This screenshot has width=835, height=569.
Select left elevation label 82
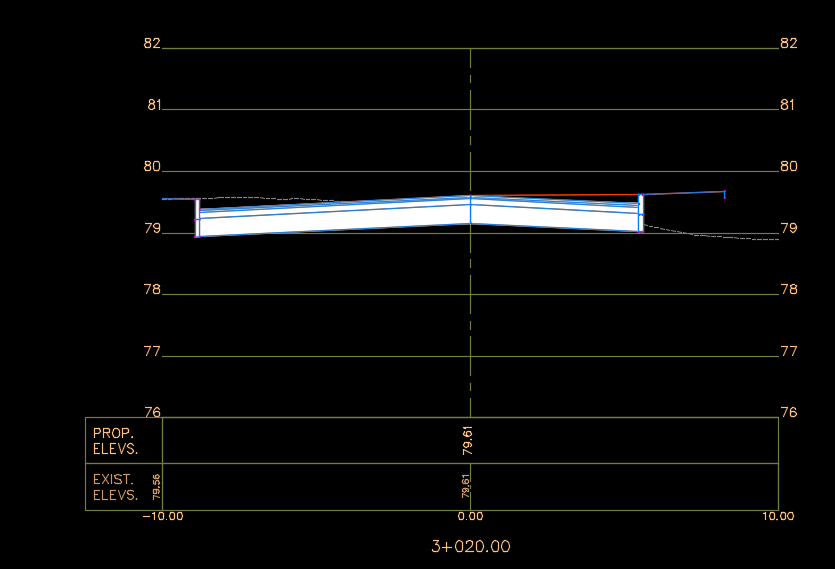[x=152, y=43]
